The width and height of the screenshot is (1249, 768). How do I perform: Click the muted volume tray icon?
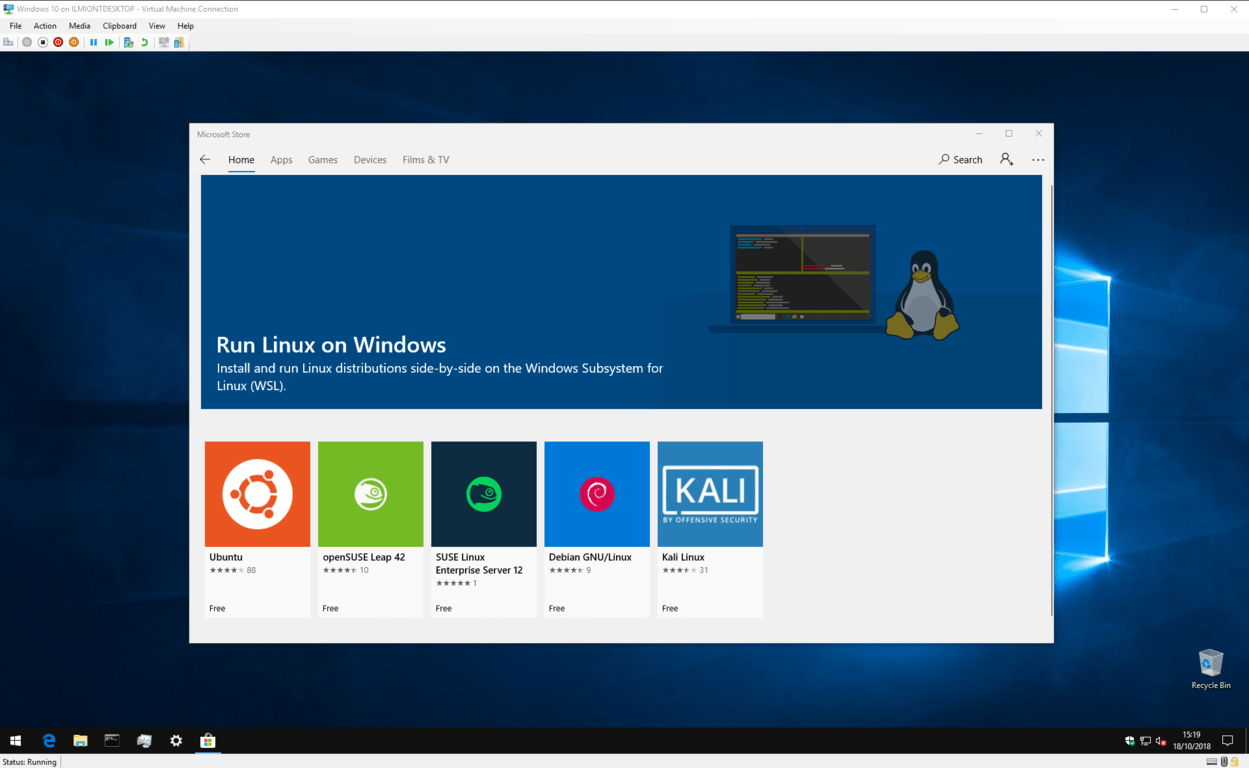(1161, 741)
